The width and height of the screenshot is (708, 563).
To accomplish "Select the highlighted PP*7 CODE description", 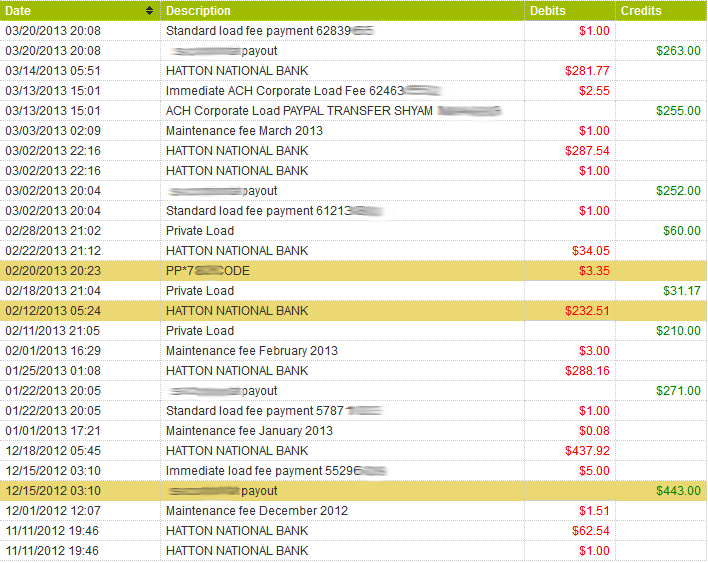I will (208, 271).
